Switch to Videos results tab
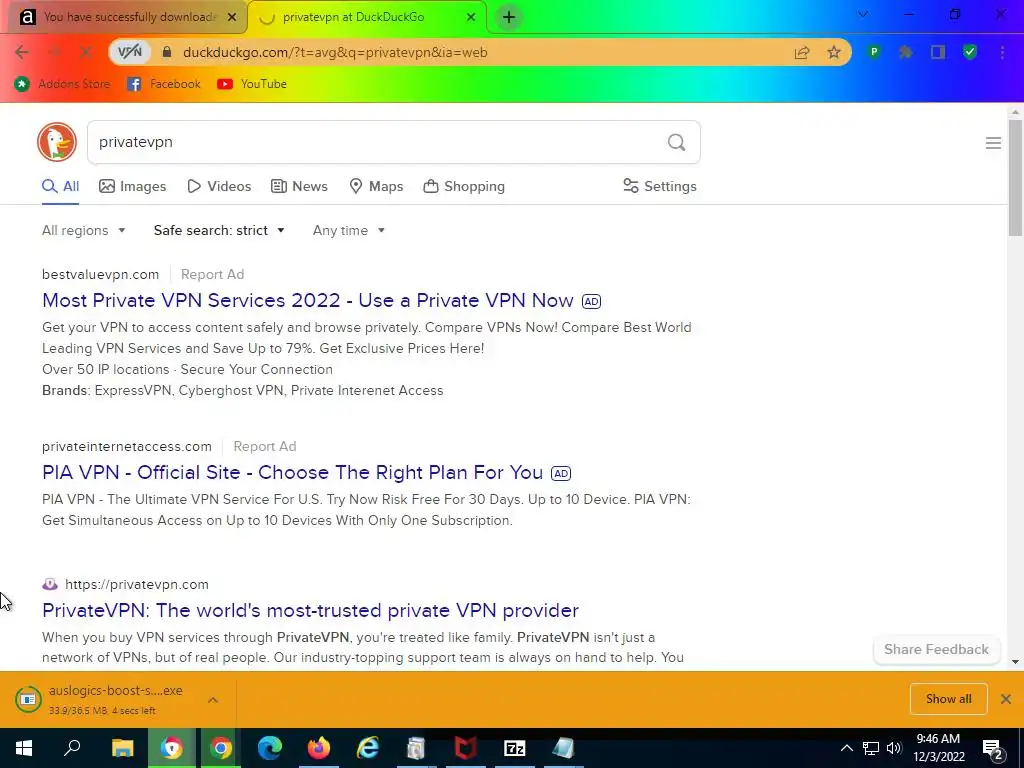This screenshot has width=1024, height=768. coord(219,186)
